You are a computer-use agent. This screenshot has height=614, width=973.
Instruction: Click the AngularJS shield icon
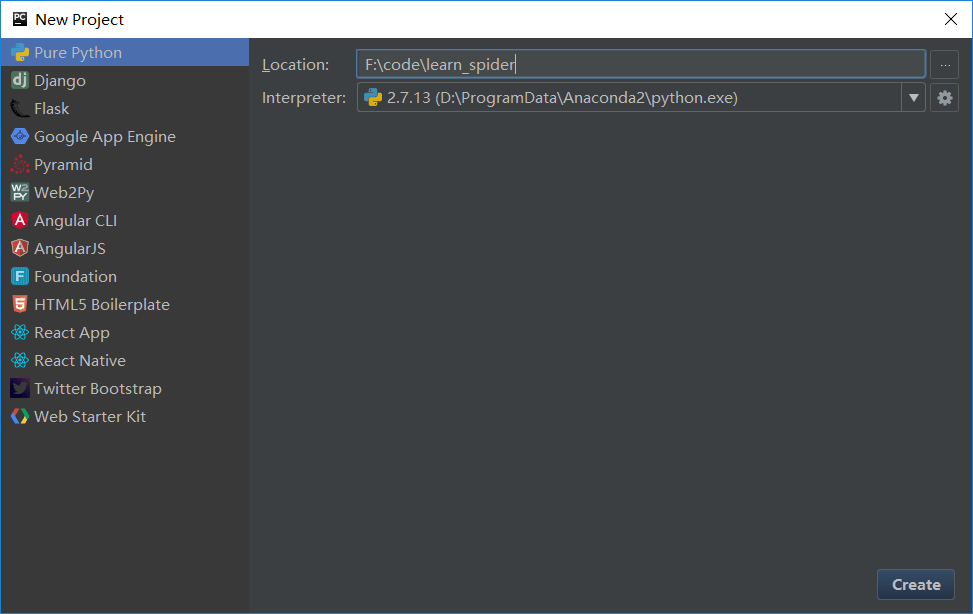click(x=20, y=248)
